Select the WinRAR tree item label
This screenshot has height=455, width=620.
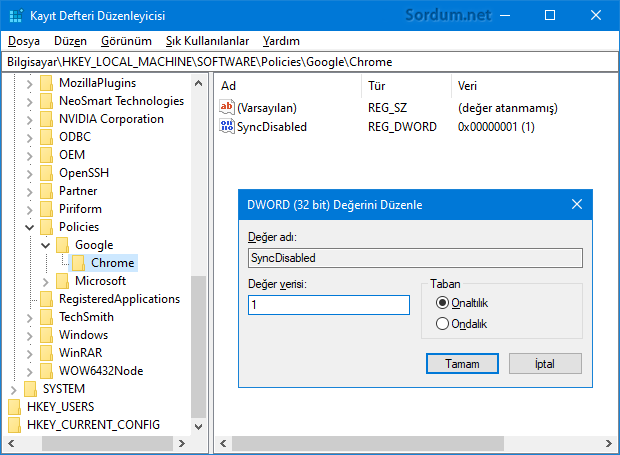tap(81, 353)
